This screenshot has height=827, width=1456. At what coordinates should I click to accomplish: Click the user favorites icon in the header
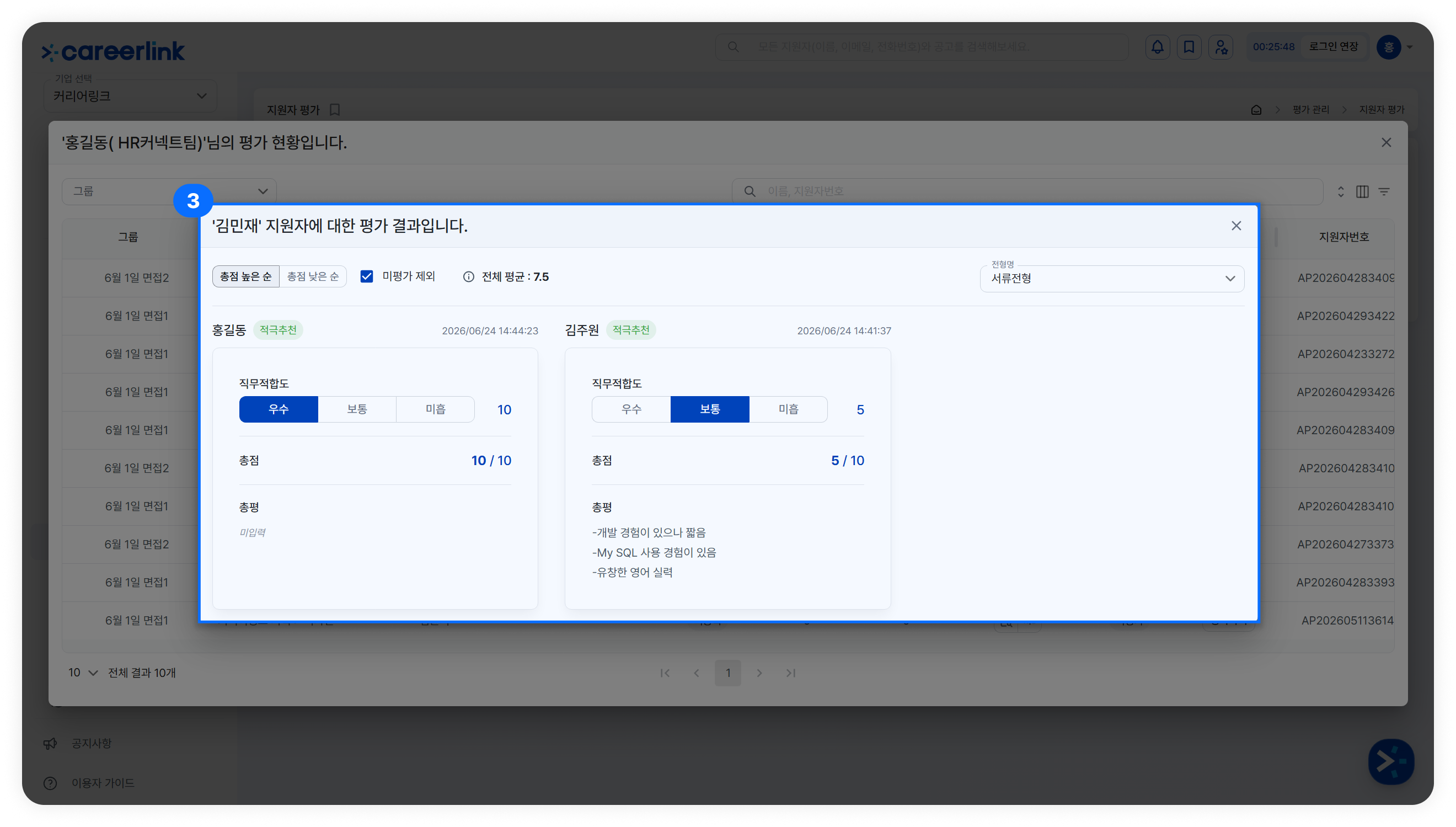(1221, 47)
